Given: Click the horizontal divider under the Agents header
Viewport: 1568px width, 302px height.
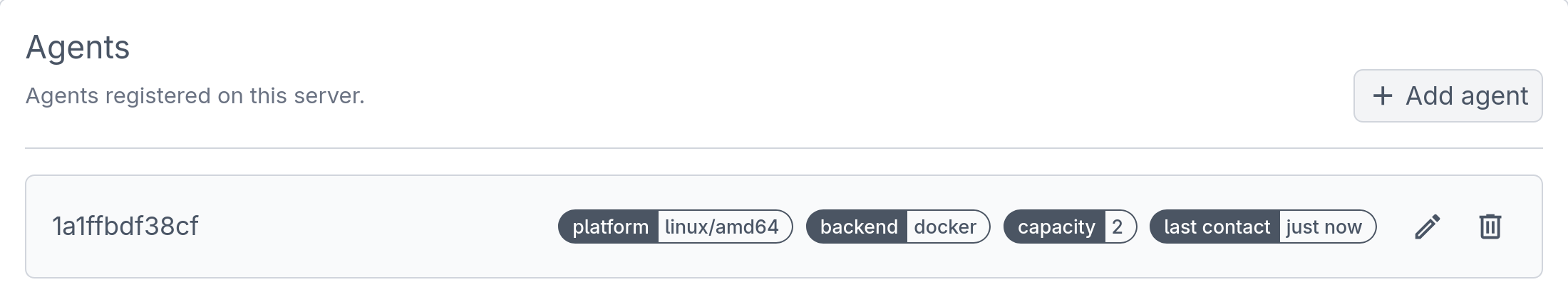Looking at the screenshot, I should 784,148.
